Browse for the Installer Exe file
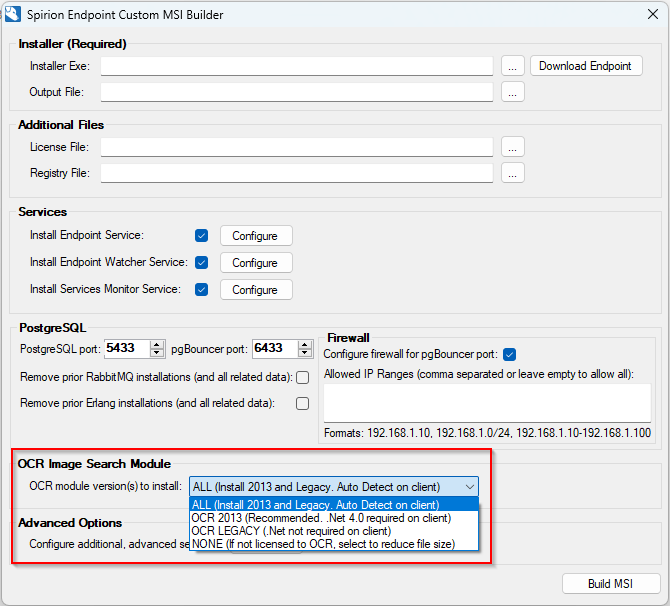 (x=512, y=66)
